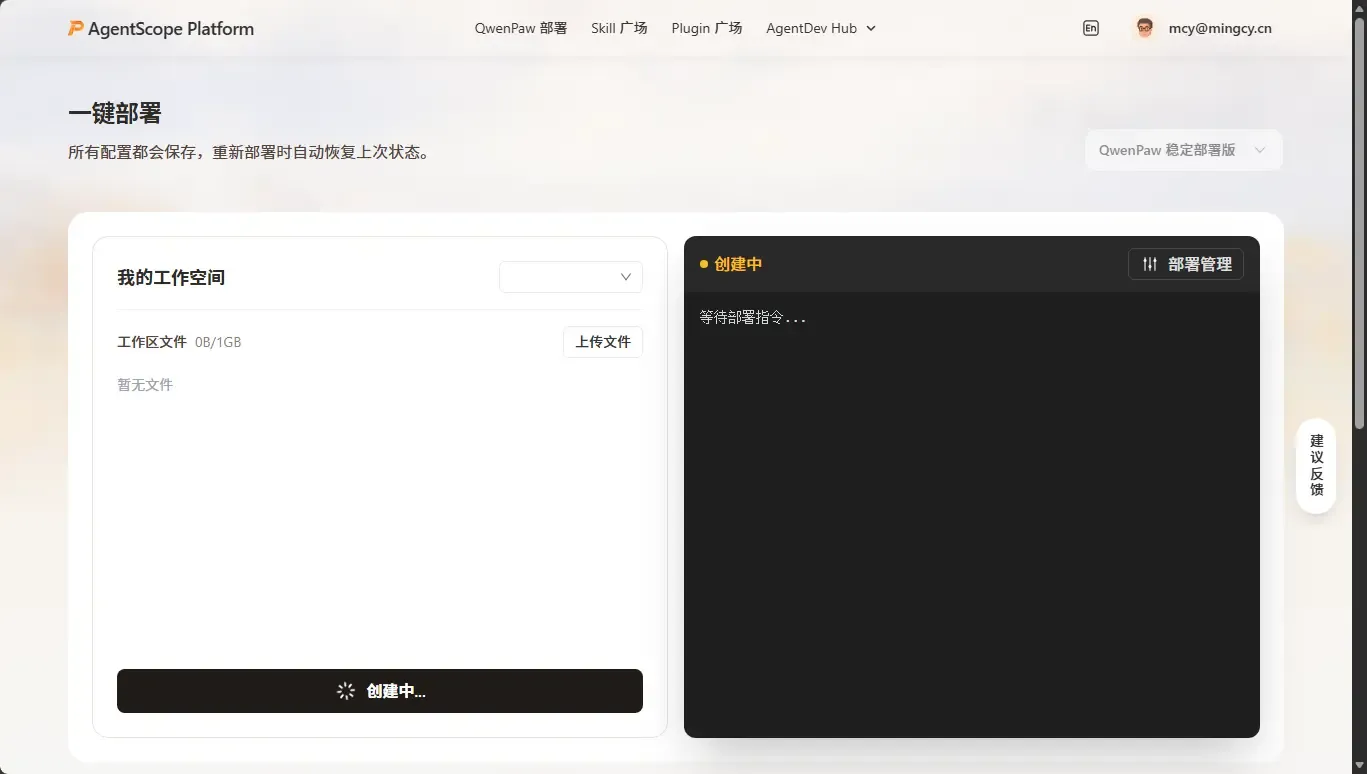Screen dimensions: 1367x774
Task: Click the page vertical scrollbar
Action: click(x=1359, y=225)
